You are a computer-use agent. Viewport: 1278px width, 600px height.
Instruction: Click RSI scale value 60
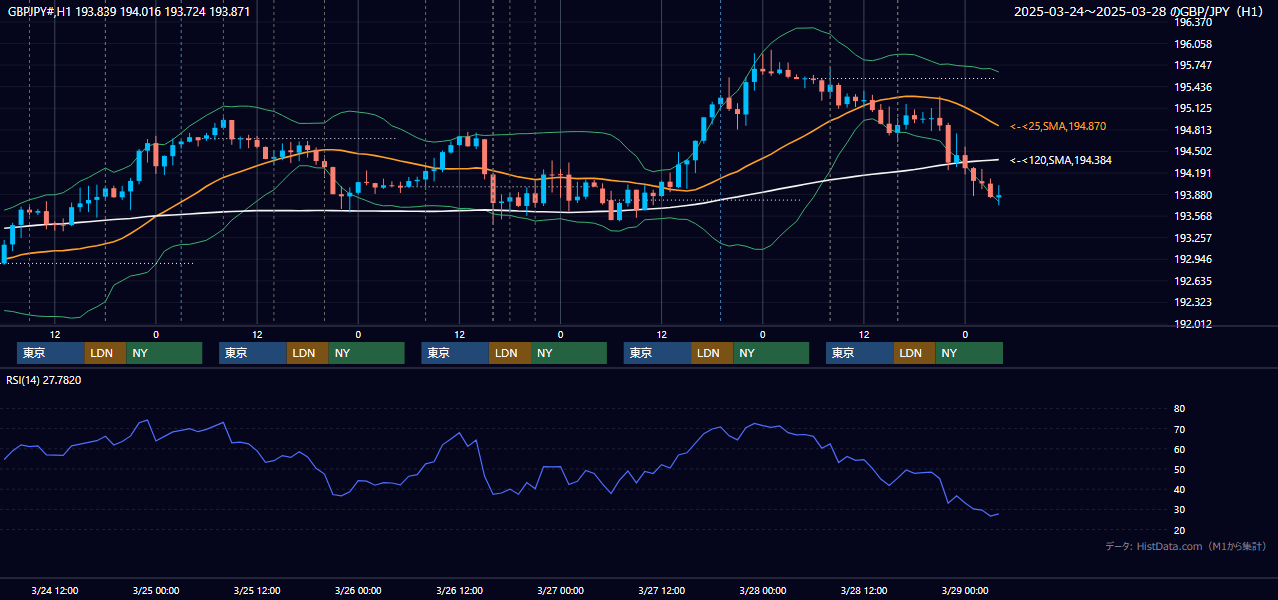[x=1179, y=449]
